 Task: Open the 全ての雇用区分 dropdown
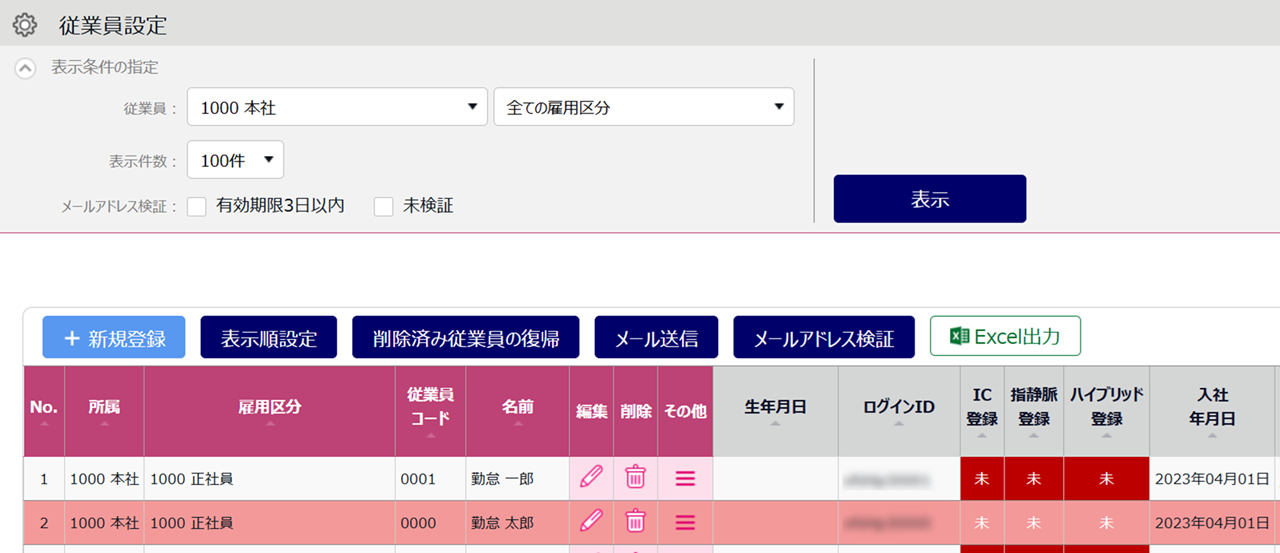(x=644, y=107)
